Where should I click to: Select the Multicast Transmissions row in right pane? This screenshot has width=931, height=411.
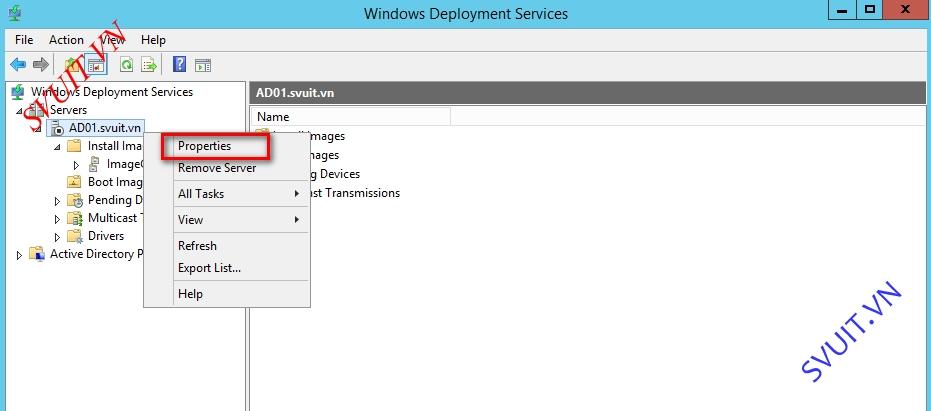[x=355, y=193]
